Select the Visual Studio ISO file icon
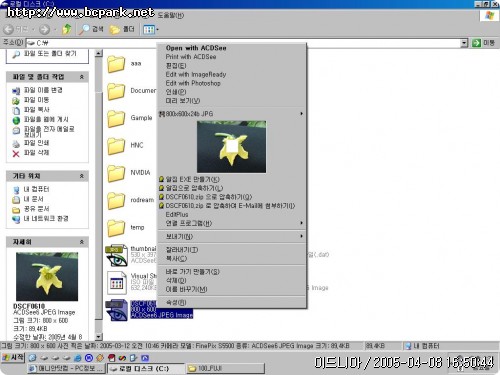 coord(117,283)
